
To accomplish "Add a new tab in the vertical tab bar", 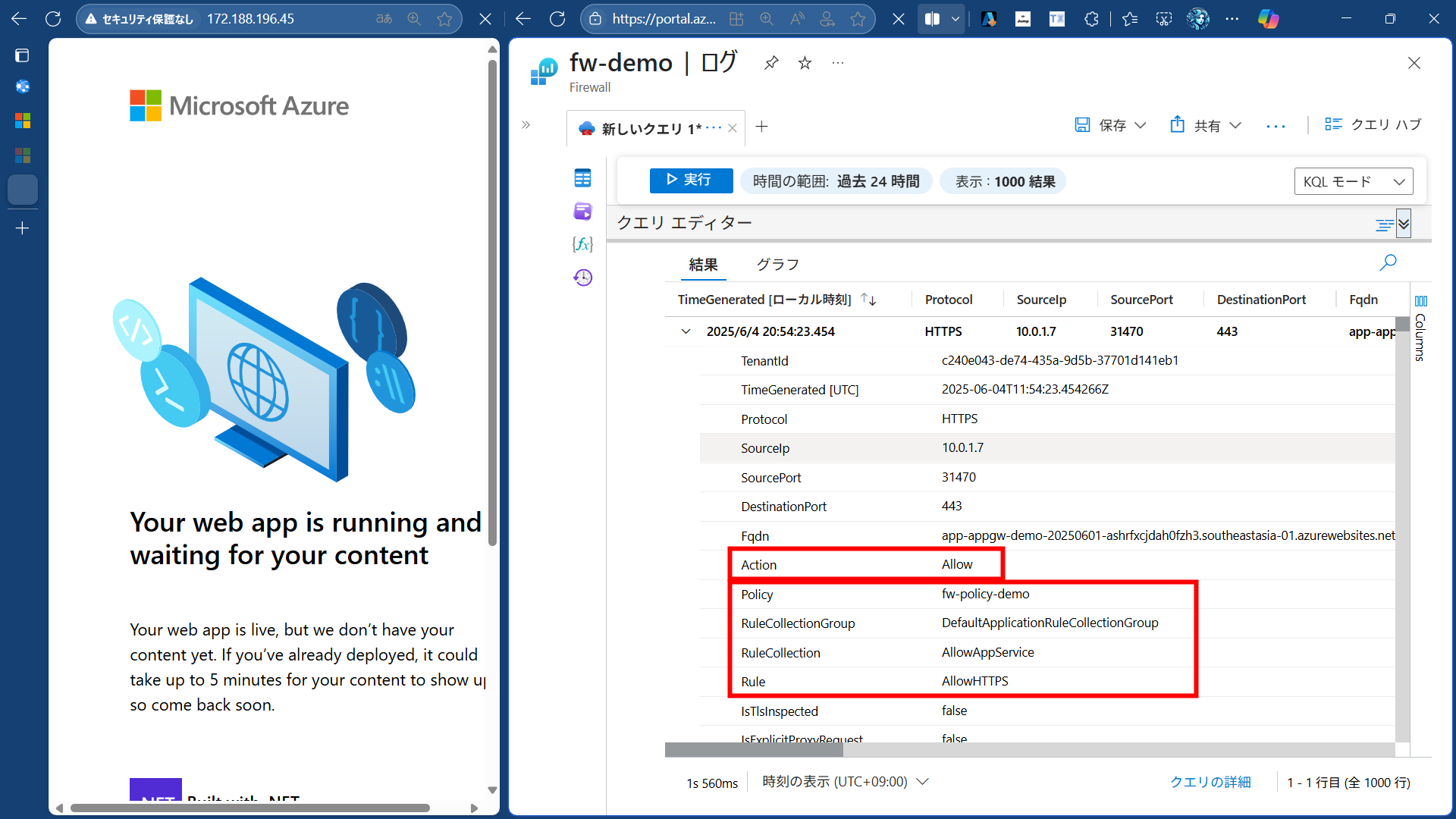I will tap(23, 228).
